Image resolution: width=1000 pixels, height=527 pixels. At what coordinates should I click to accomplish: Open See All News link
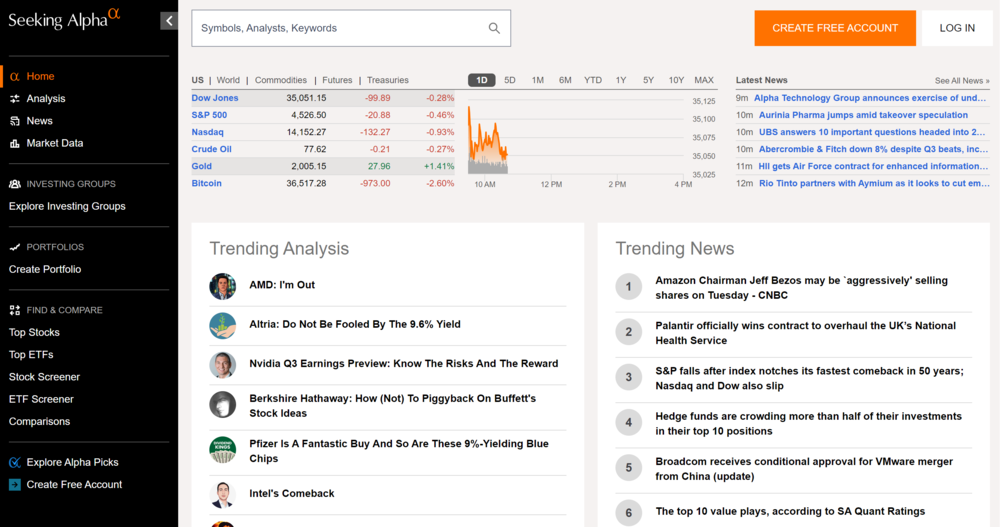961,80
